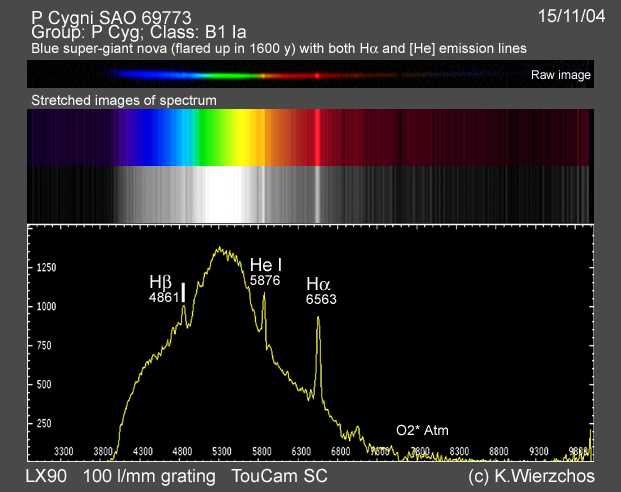Click x-axis value '5300'

[x=222, y=451]
